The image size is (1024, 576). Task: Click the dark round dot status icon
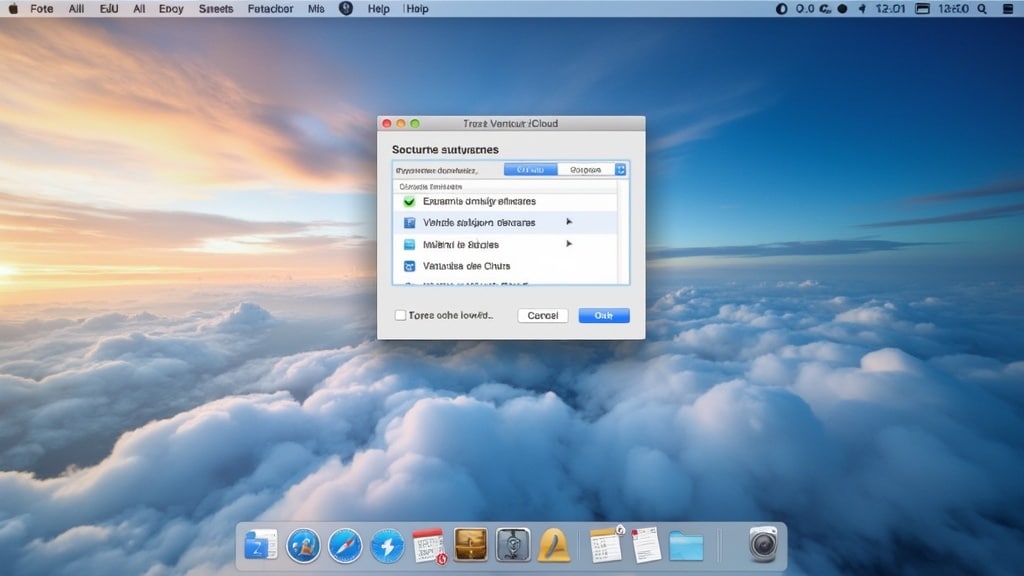[842, 8]
